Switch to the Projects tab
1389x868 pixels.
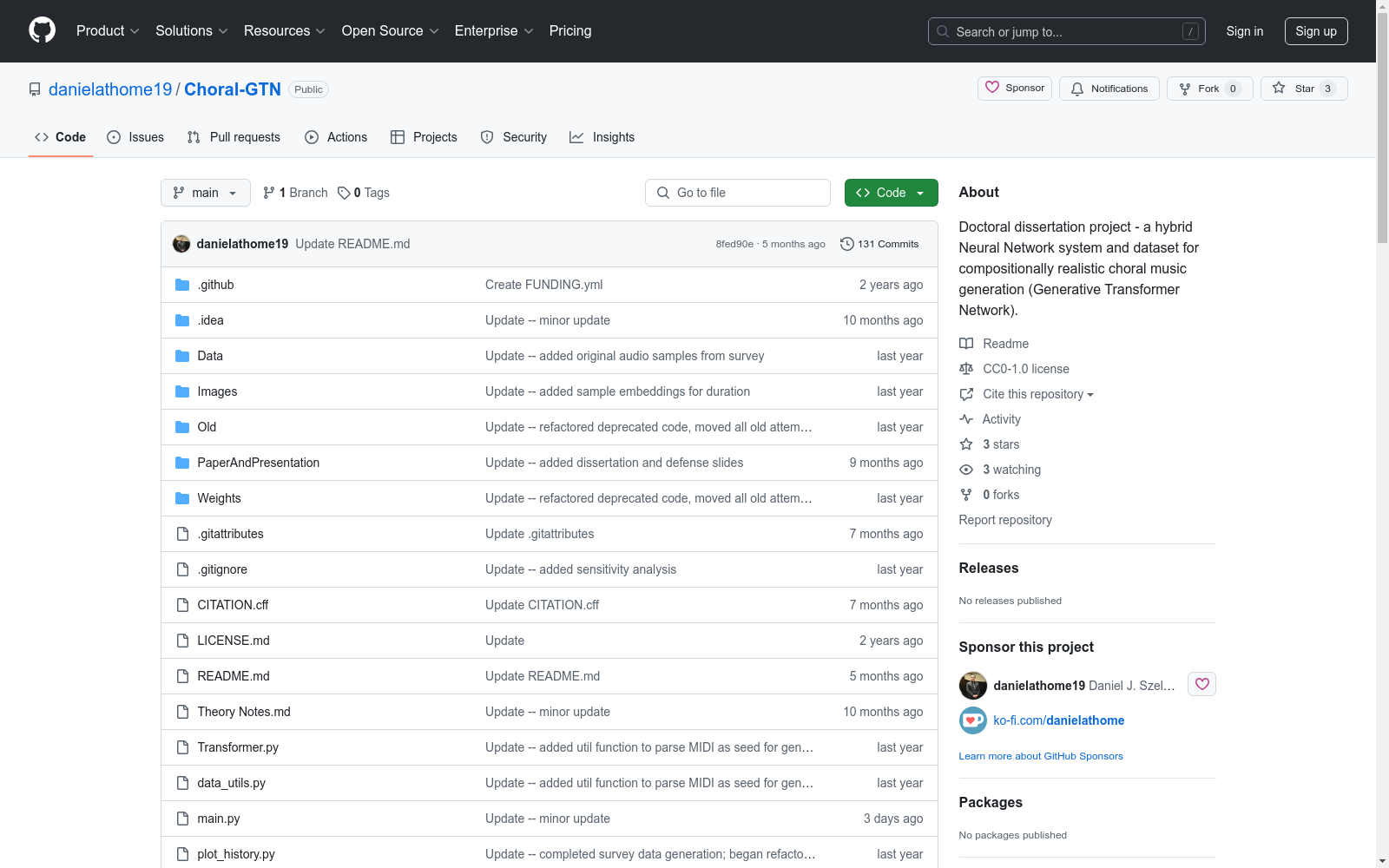[x=424, y=137]
